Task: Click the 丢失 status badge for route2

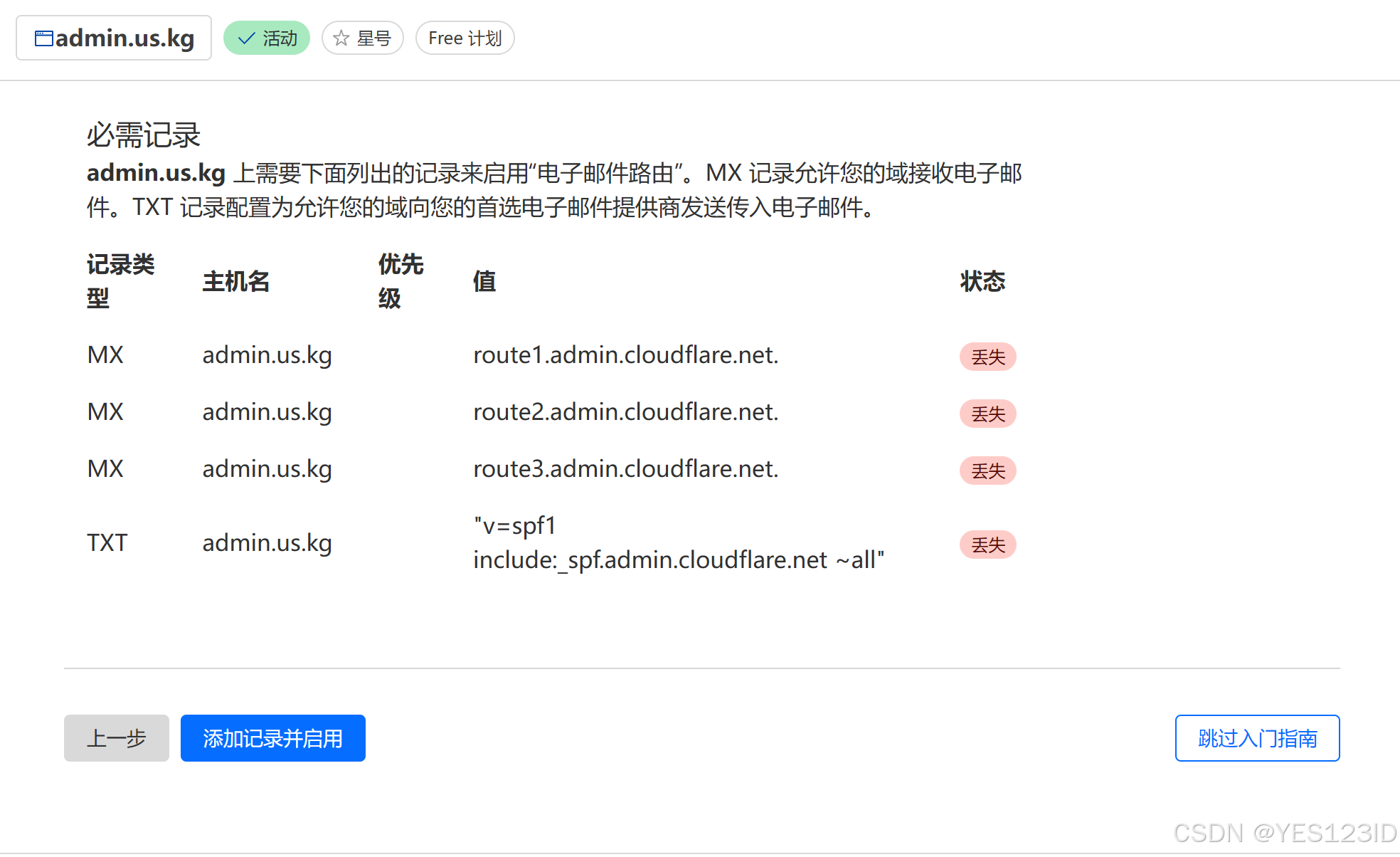Action: (x=987, y=414)
